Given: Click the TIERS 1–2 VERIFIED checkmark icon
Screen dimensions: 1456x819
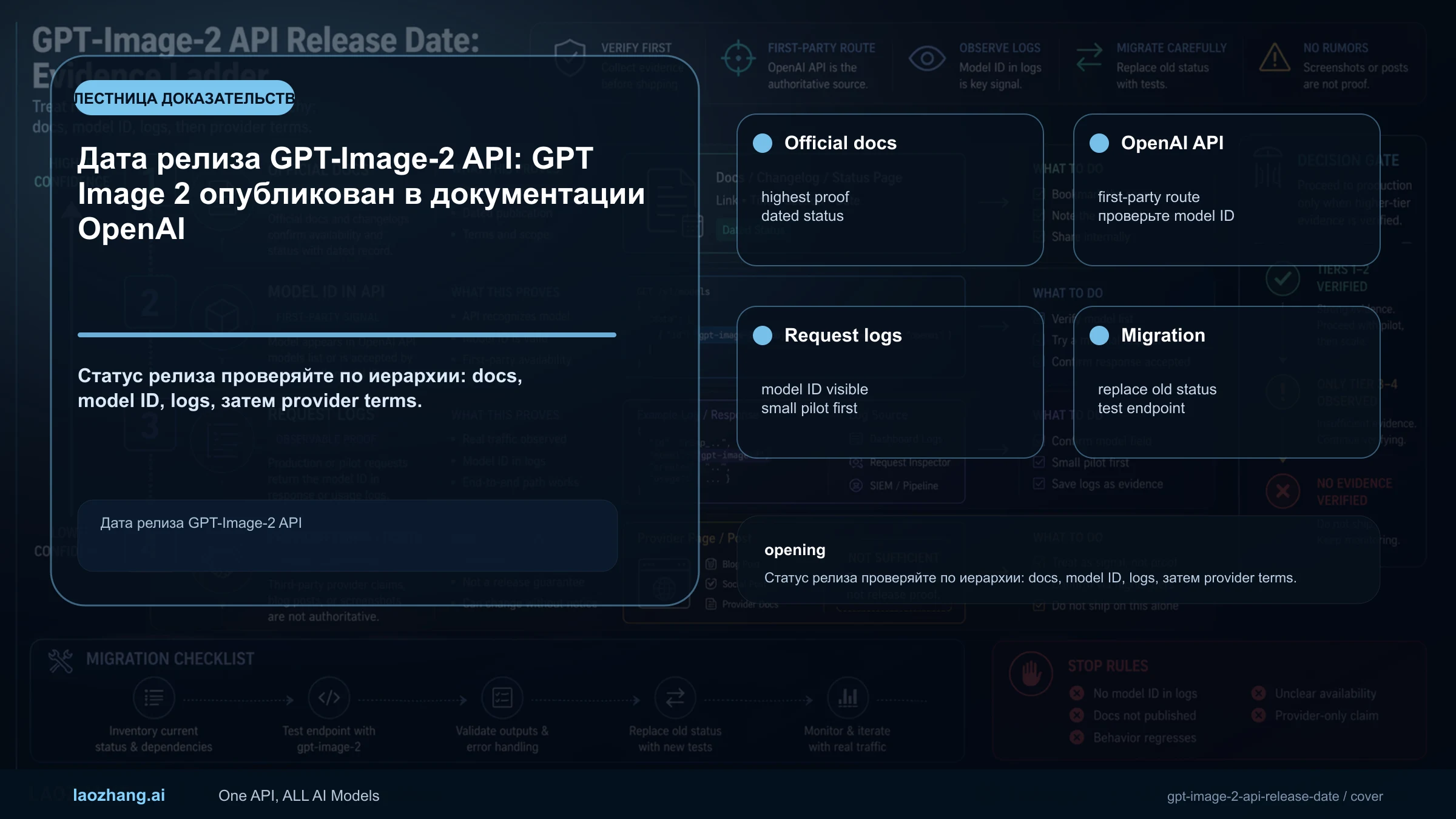Looking at the screenshot, I should (x=1282, y=278).
